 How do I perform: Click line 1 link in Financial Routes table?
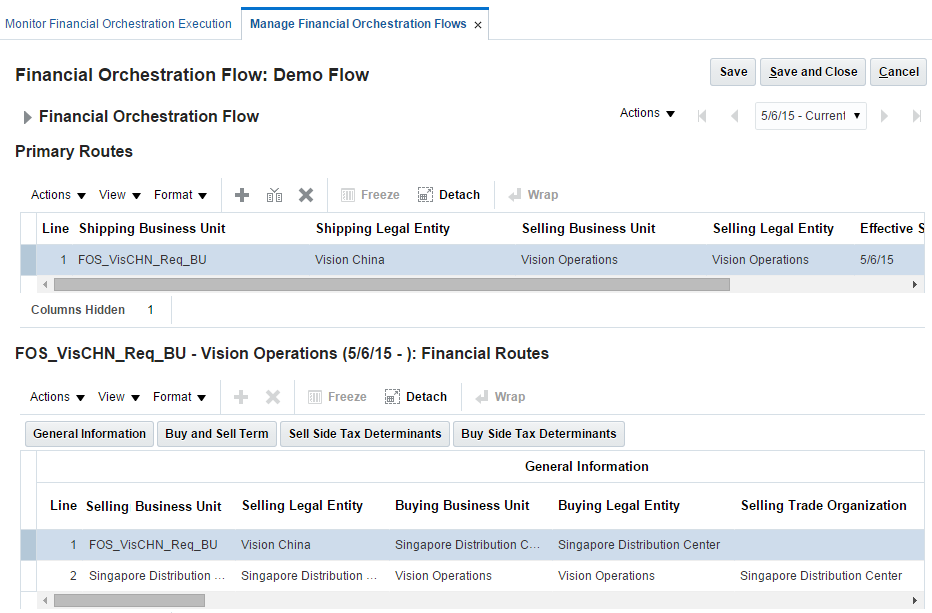(x=73, y=545)
